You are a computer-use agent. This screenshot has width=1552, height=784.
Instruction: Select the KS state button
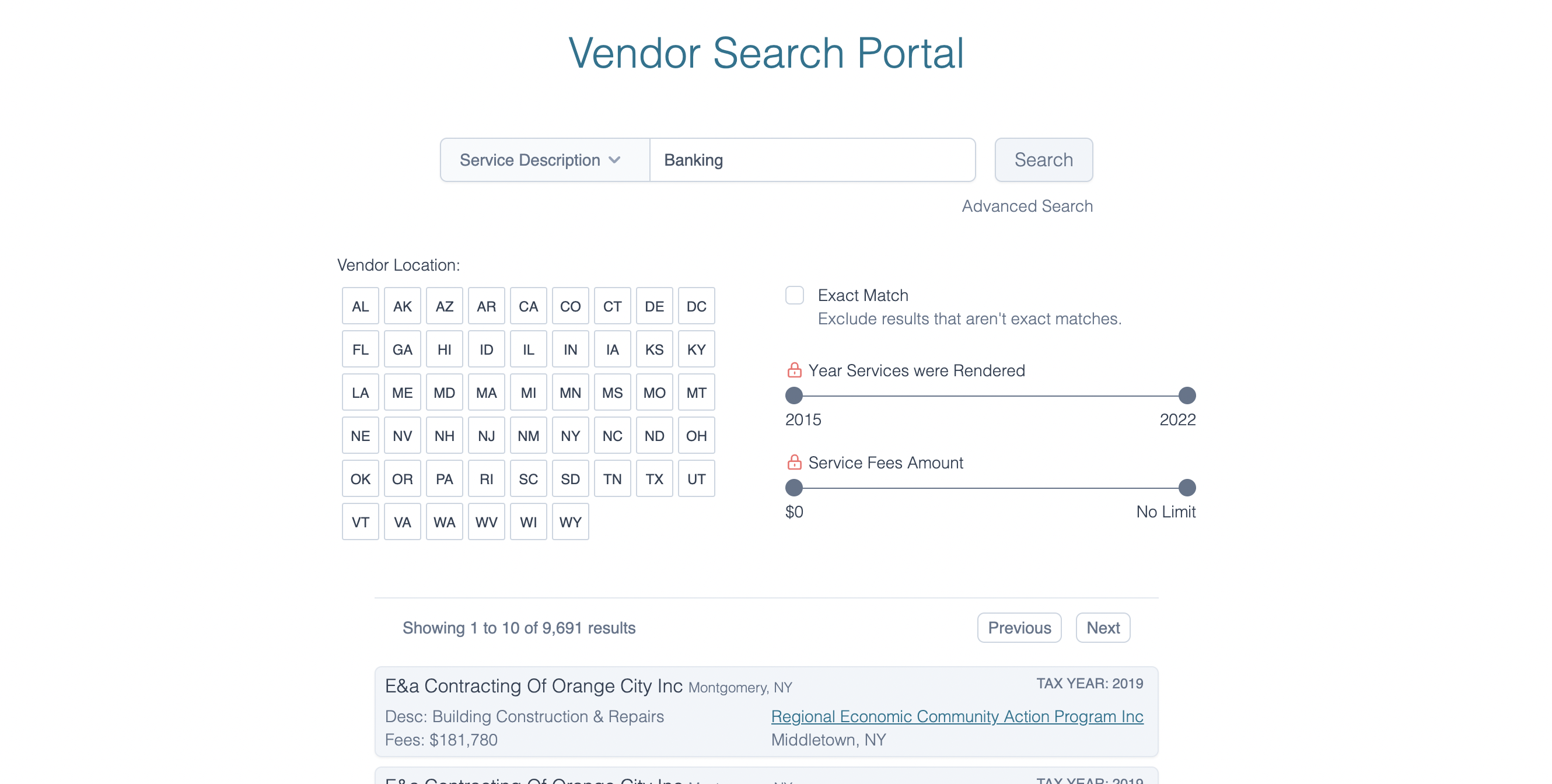click(x=654, y=349)
